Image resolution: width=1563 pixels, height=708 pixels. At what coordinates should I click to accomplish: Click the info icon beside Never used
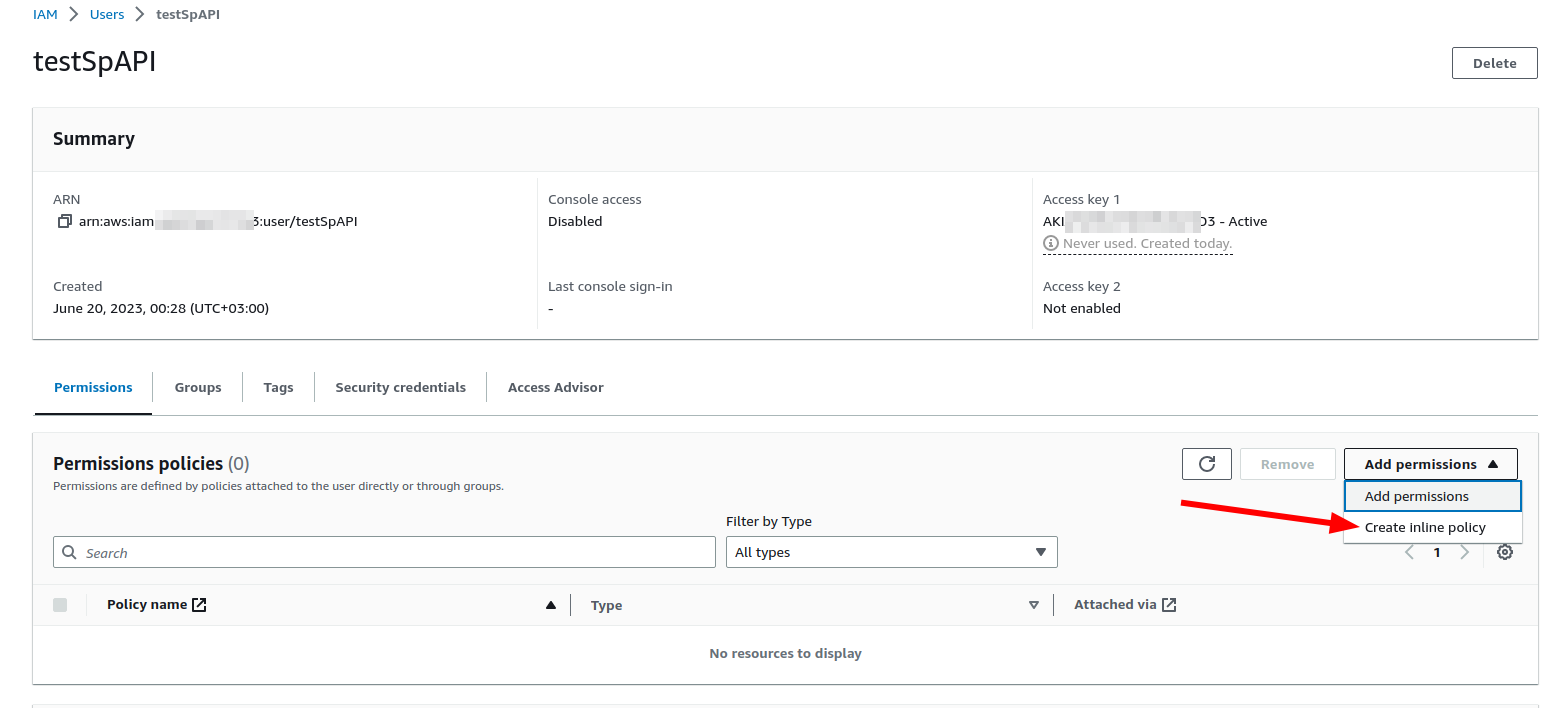[x=1051, y=243]
